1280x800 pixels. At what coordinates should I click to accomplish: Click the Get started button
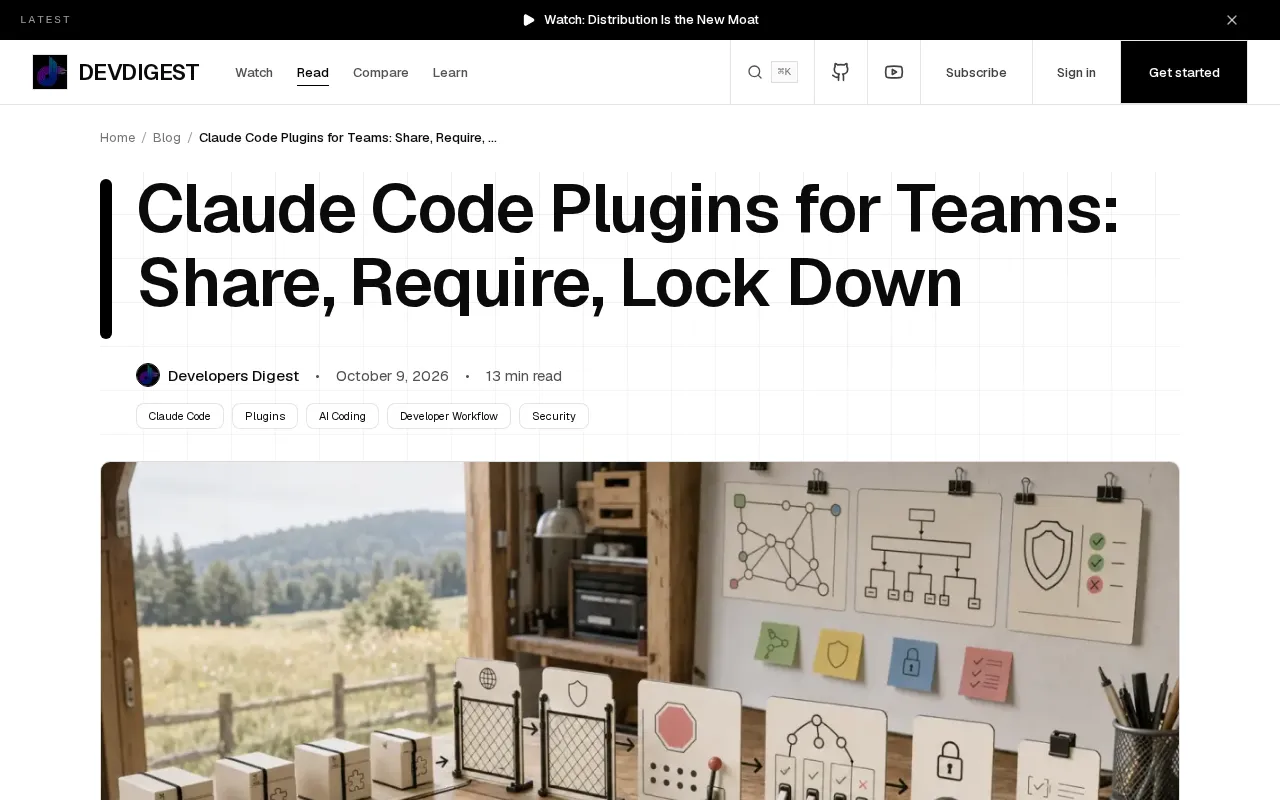click(1184, 72)
